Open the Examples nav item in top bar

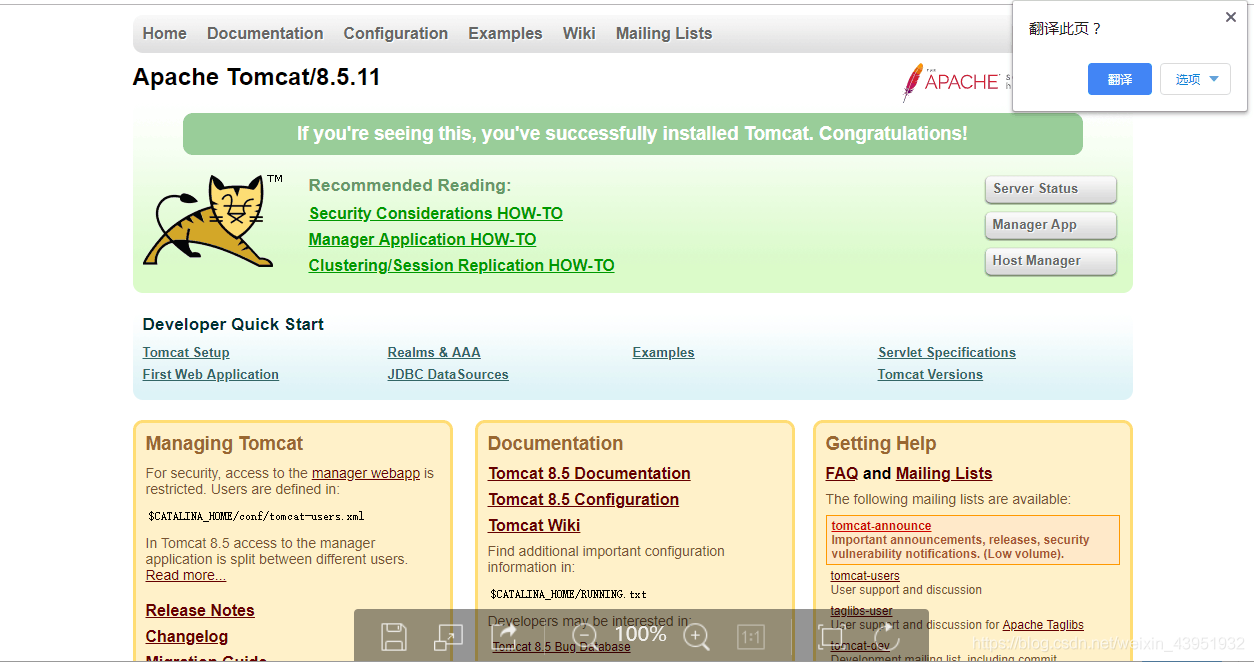(505, 33)
